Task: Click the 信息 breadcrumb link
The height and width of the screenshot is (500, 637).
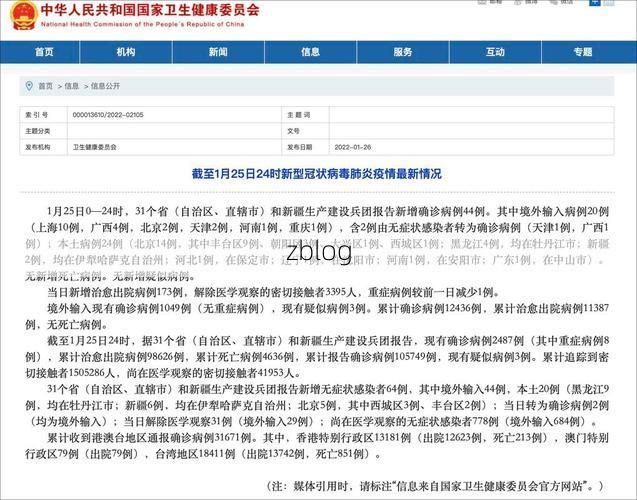Action: point(72,87)
